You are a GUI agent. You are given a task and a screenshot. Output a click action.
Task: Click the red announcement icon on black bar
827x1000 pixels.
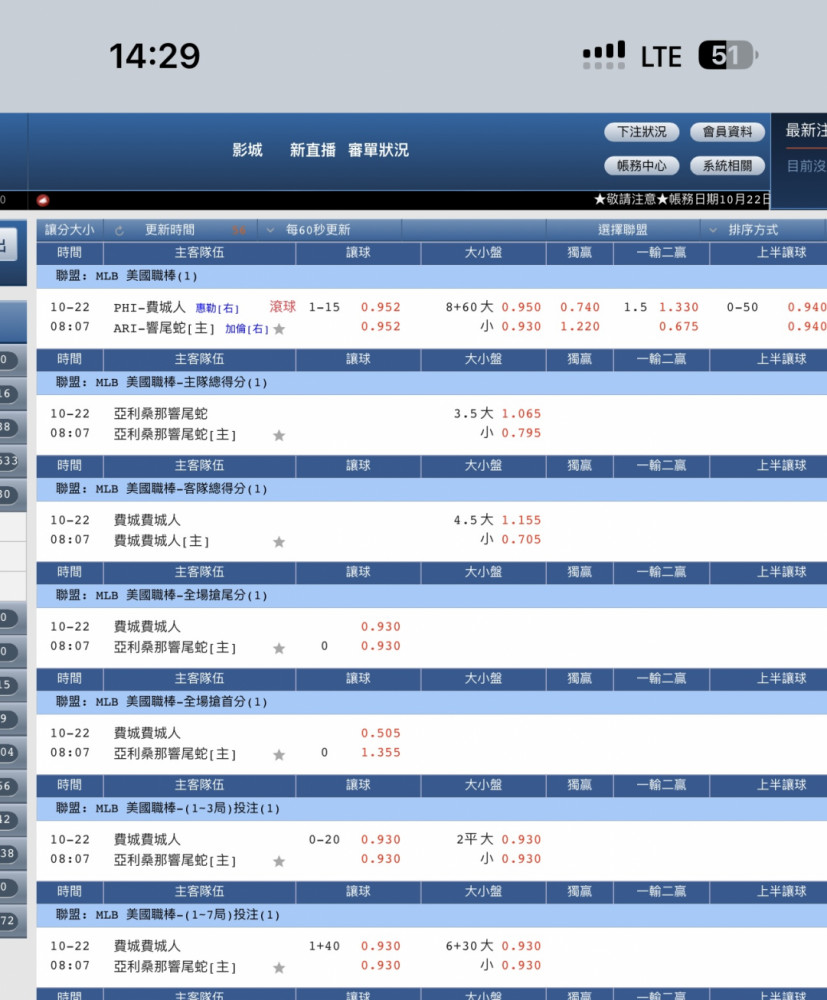pyautogui.click(x=43, y=200)
